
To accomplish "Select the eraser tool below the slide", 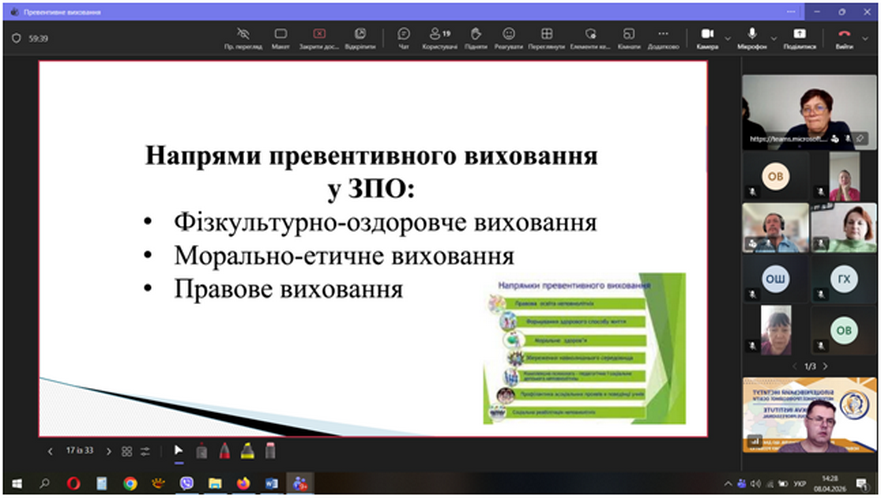I will pyautogui.click(x=269, y=451).
